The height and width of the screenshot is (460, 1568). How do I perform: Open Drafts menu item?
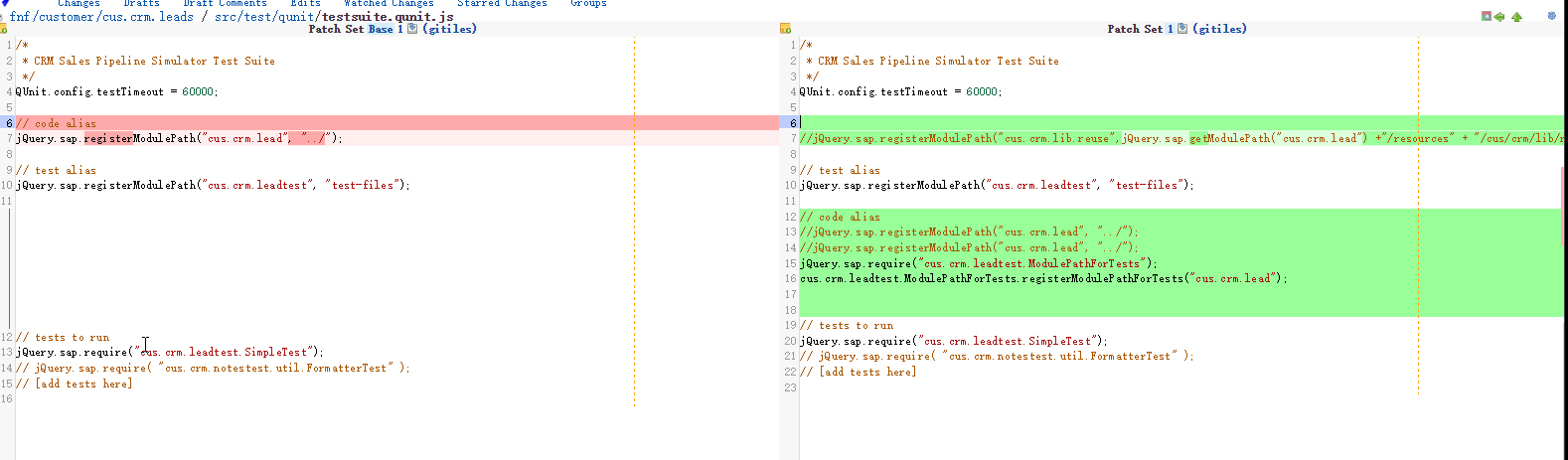(141, 3)
